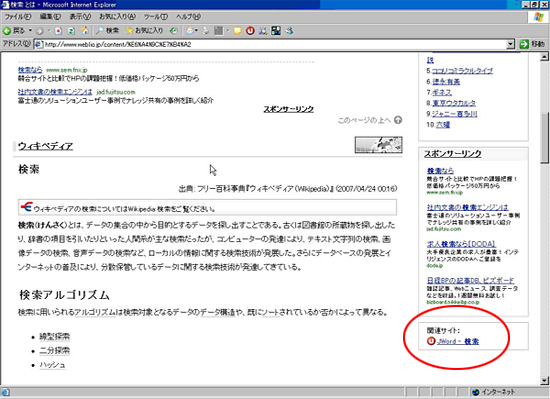Click the red arrow icon in the notice box
Viewport: 550px width, 399px height.
27,207
